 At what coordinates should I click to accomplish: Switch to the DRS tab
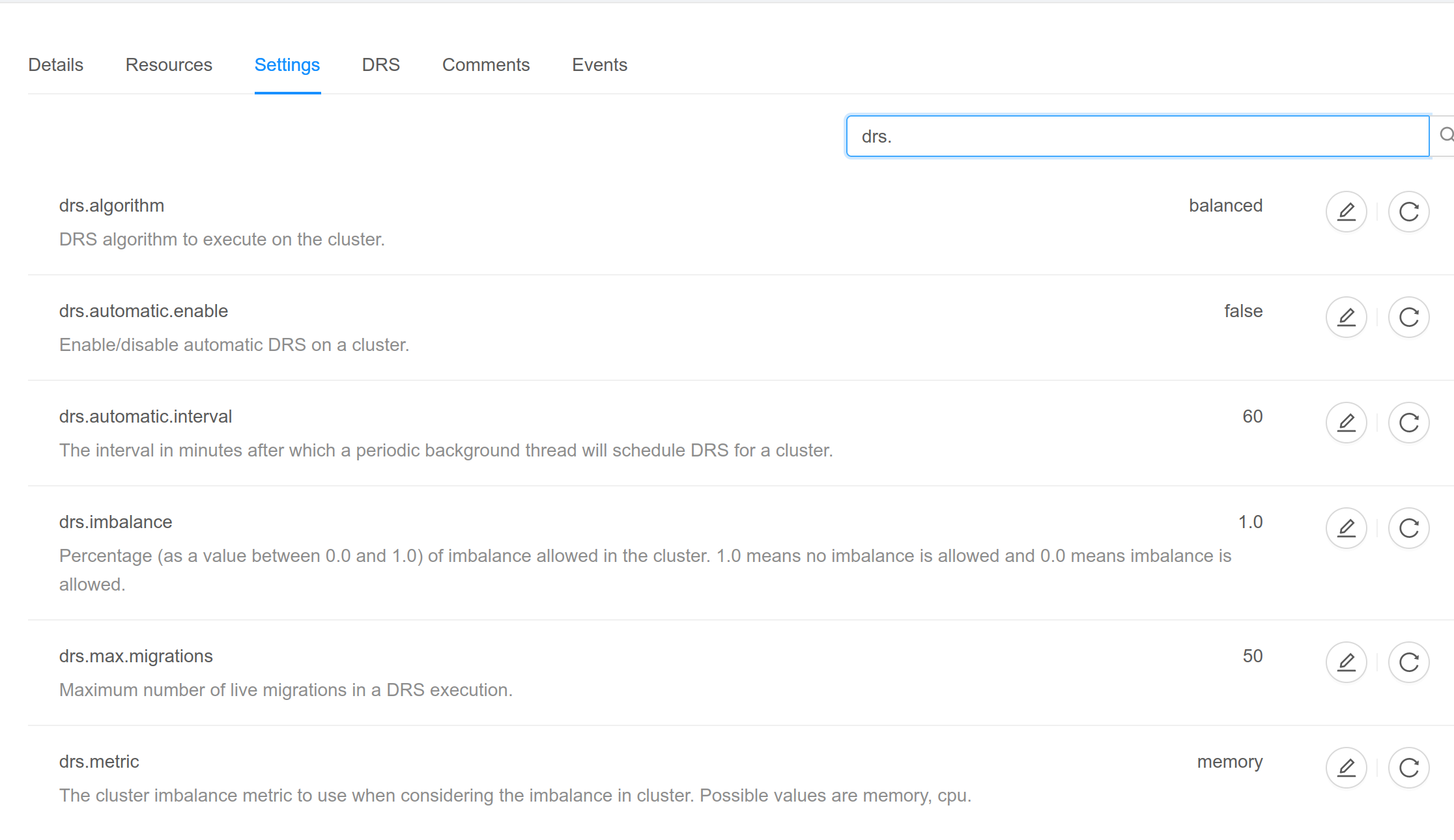click(380, 64)
